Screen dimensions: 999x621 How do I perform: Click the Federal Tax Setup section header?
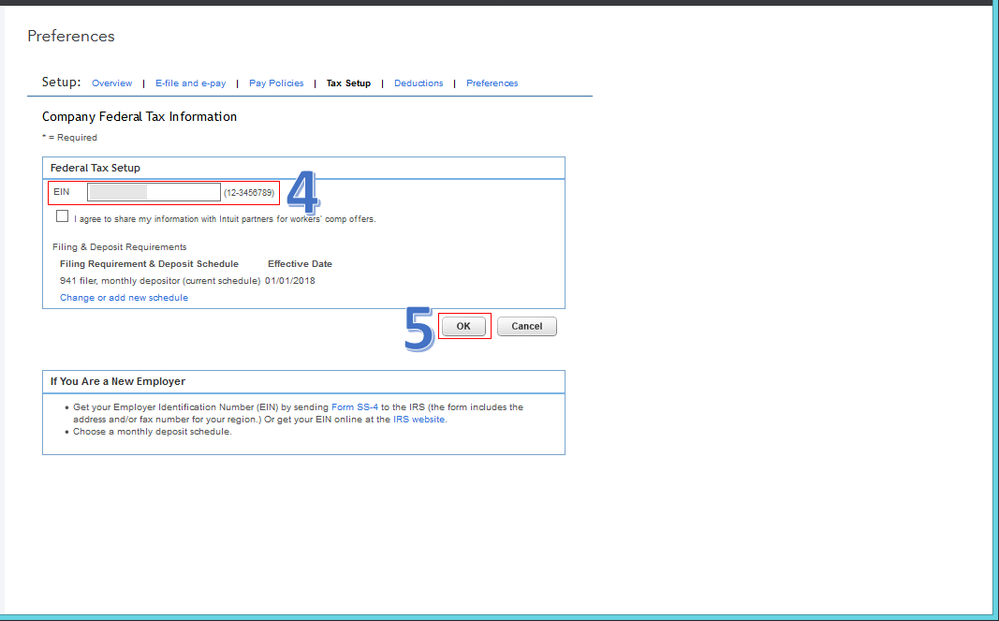point(95,168)
